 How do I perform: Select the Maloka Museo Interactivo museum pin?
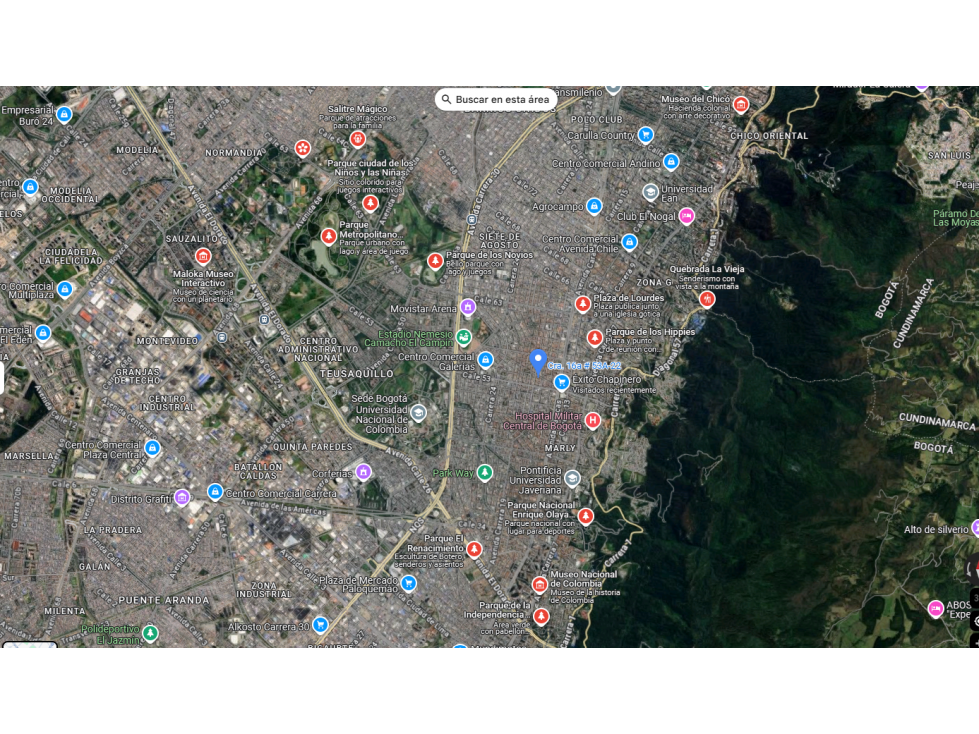point(203,256)
